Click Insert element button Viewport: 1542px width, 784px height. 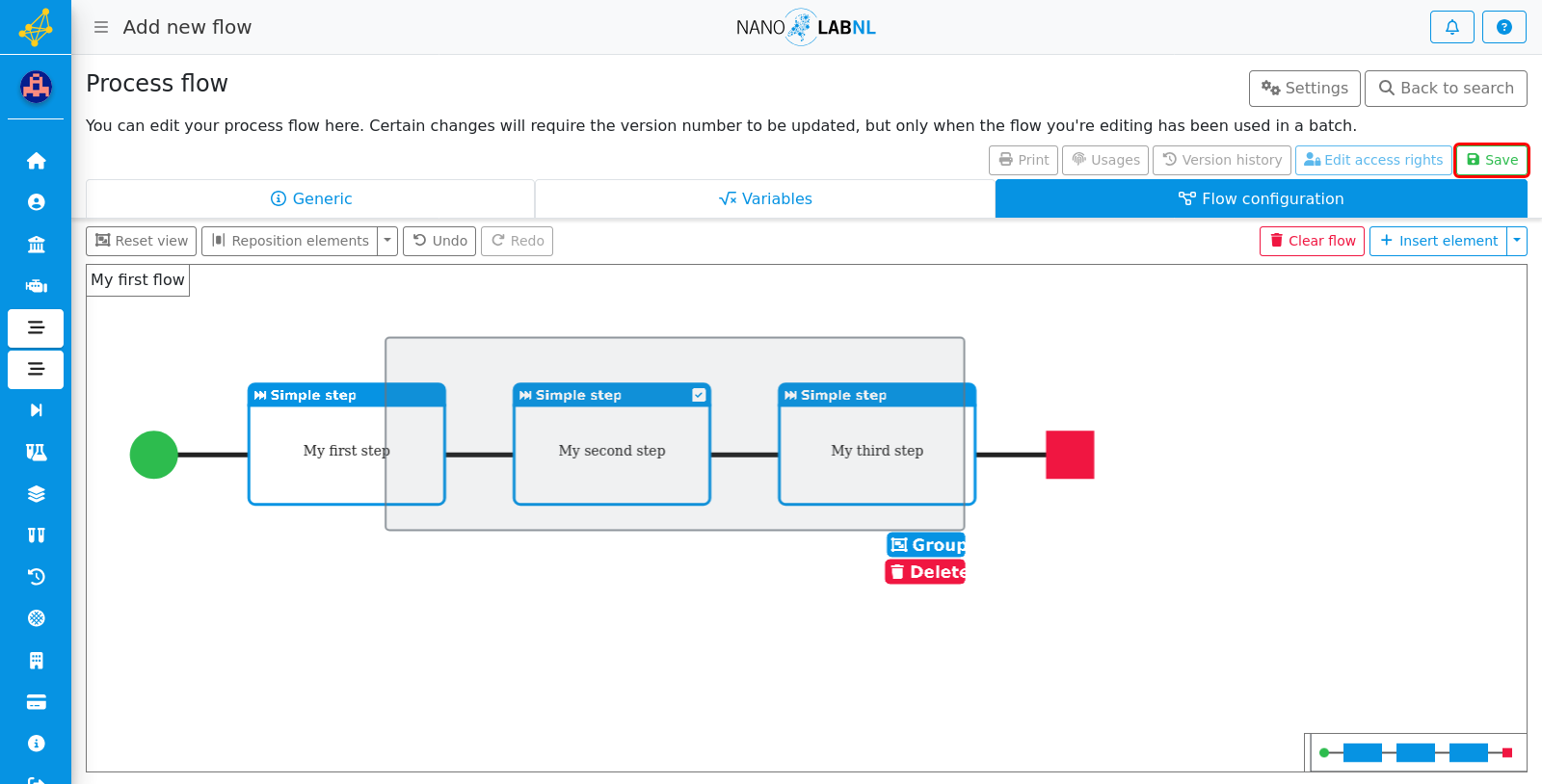1438,241
